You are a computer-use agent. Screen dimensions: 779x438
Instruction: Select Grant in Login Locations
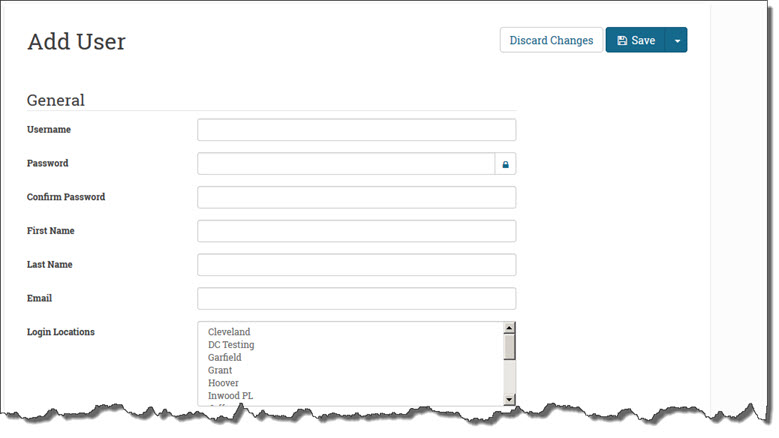220,371
